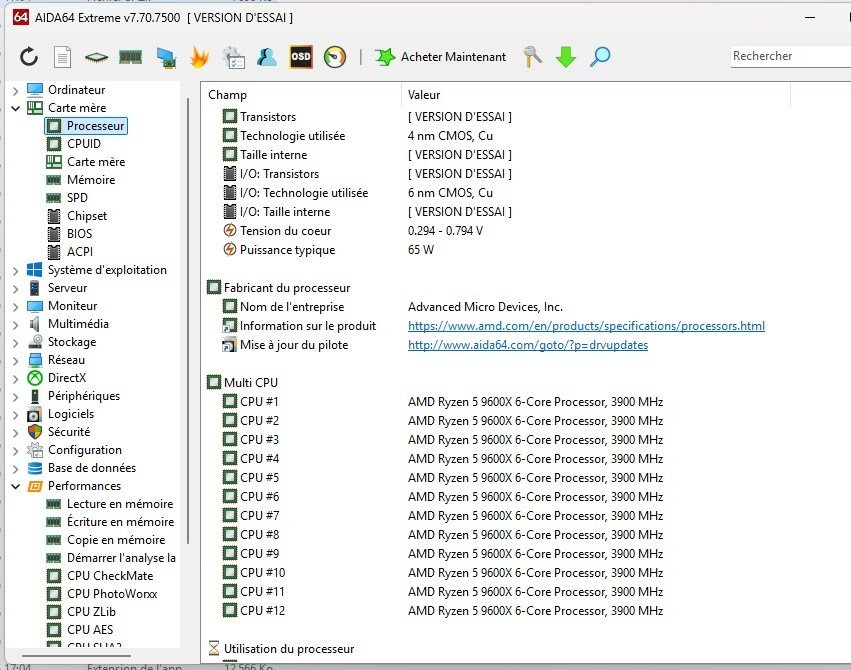Open the memory benchmark RAM icon
Viewport: 851px width, 670px height.
[x=130, y=57]
